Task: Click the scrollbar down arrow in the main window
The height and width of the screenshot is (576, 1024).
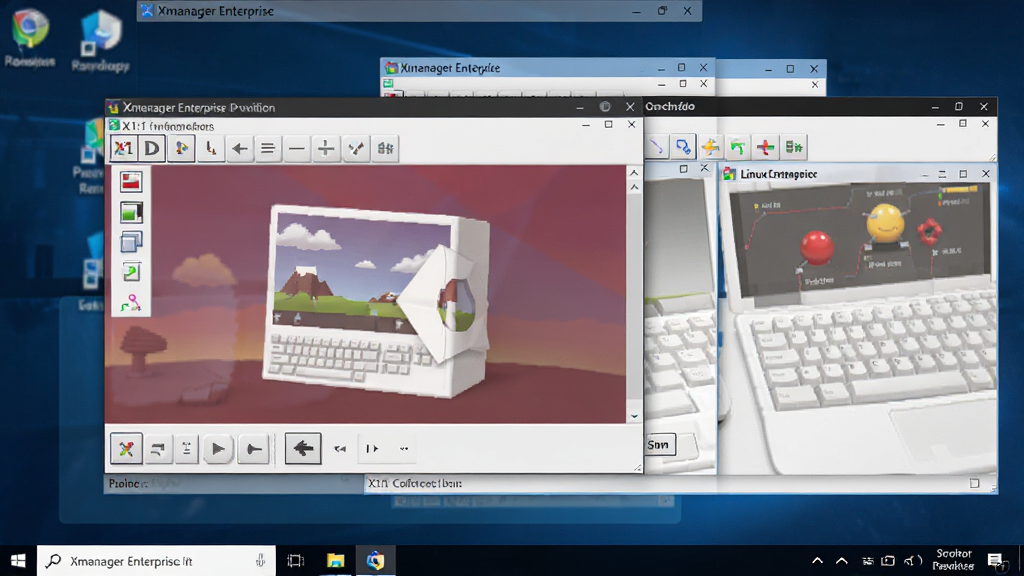Action: [x=634, y=416]
